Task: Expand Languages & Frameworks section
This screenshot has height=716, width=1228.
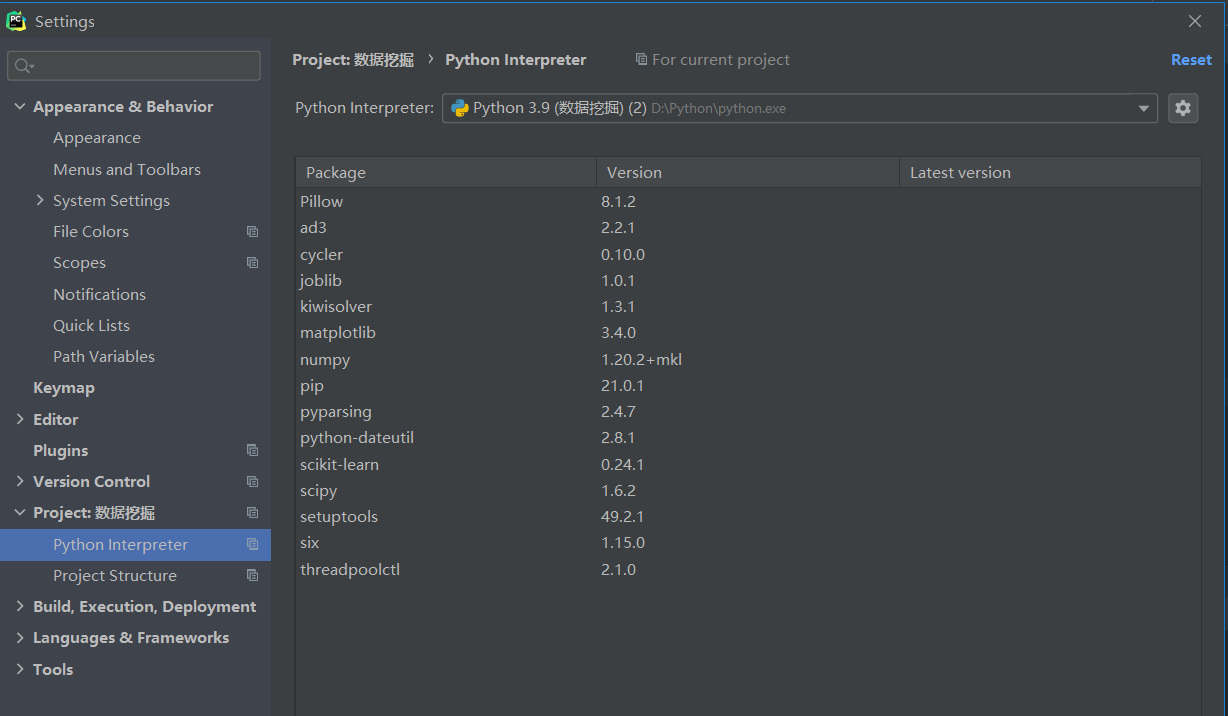Action: (x=20, y=637)
